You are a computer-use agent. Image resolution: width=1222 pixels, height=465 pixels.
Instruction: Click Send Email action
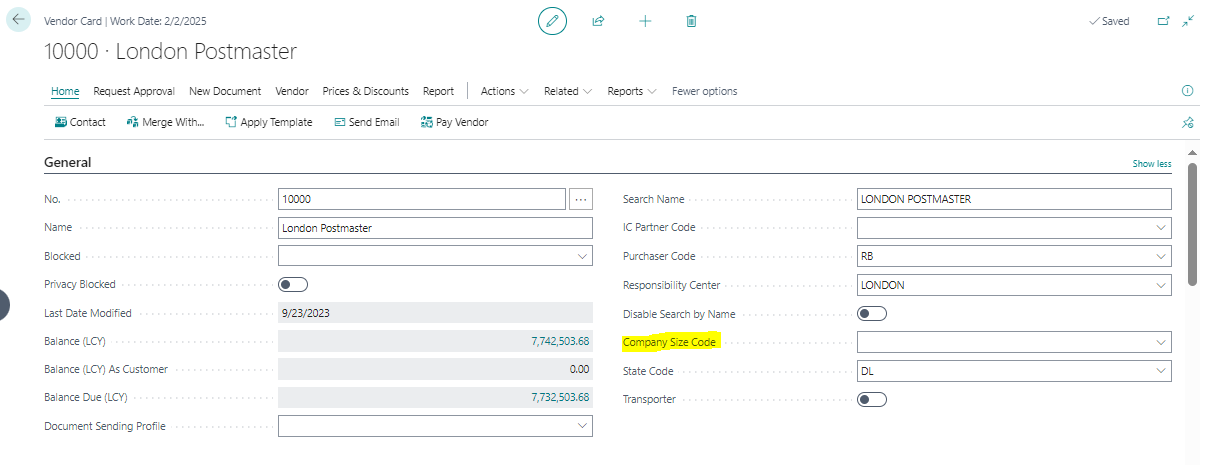pyautogui.click(x=366, y=122)
